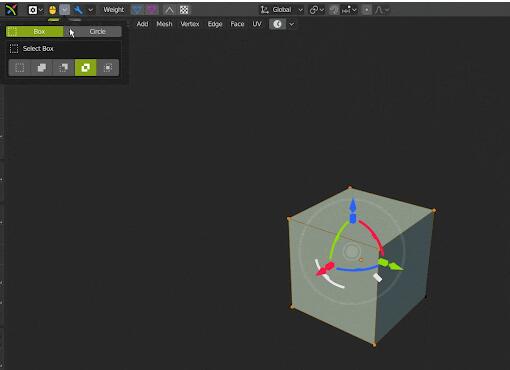Open the Face menu
Screen dimensions: 510x370
pos(237,24)
